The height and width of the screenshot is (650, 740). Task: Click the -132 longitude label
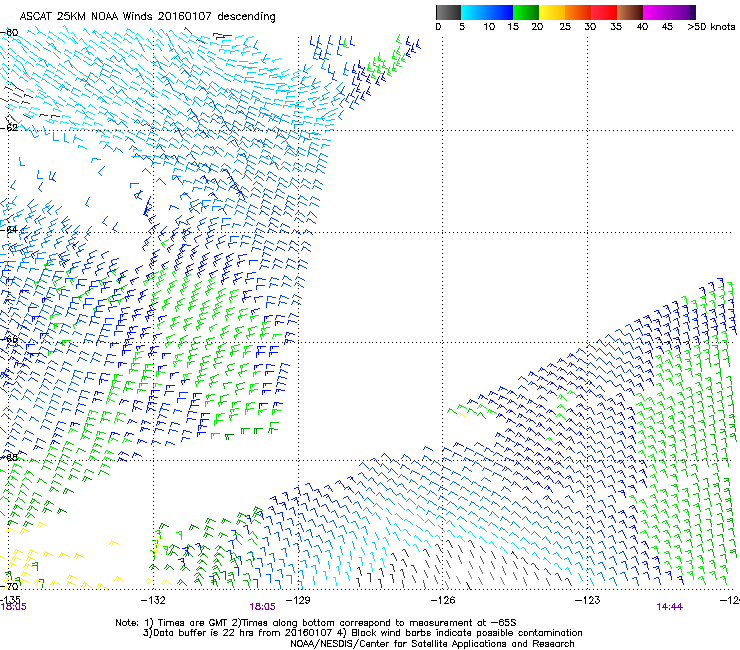click(153, 600)
